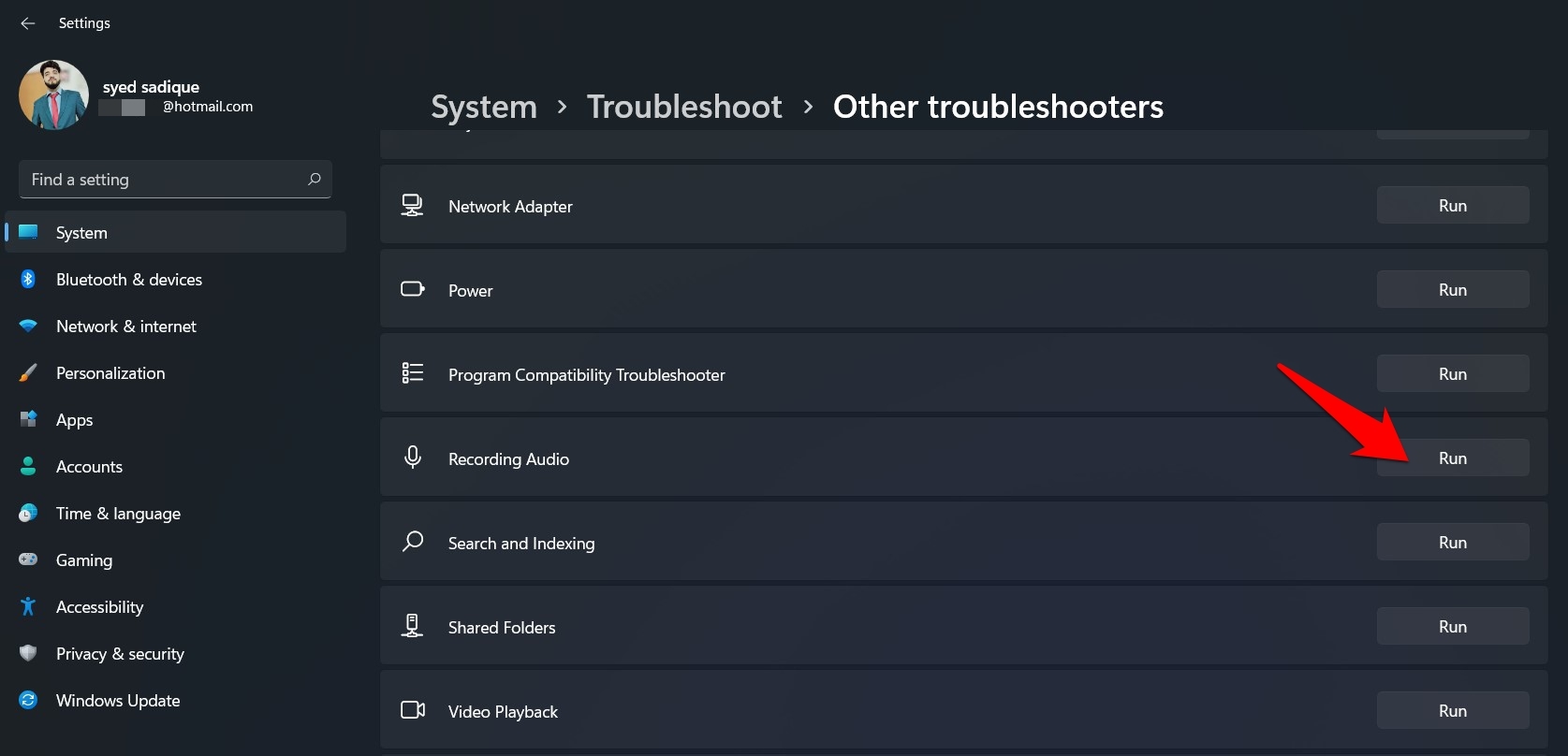Open Time & language settings
The height and width of the screenshot is (756, 1568).
point(118,514)
